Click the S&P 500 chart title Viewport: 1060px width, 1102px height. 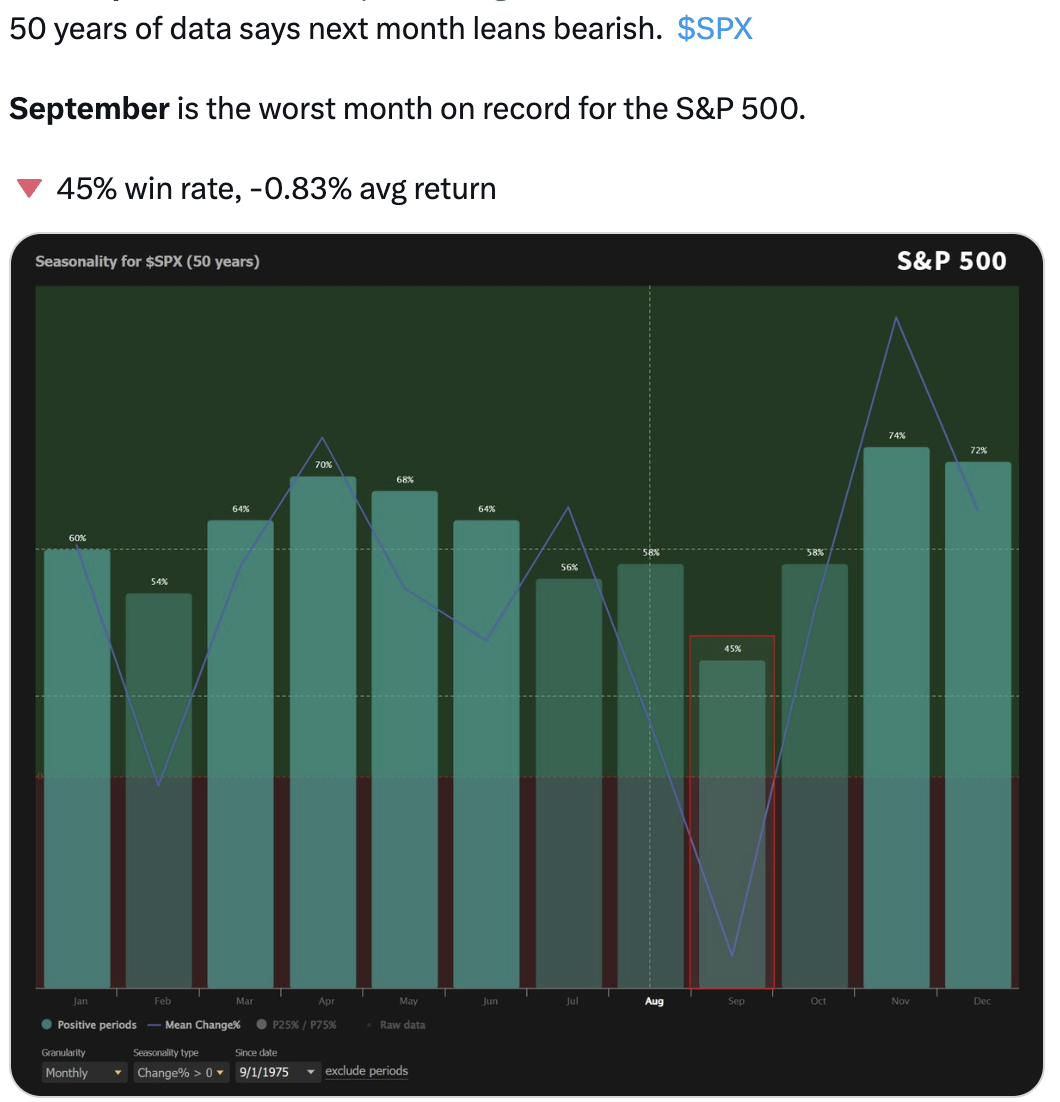(x=951, y=262)
